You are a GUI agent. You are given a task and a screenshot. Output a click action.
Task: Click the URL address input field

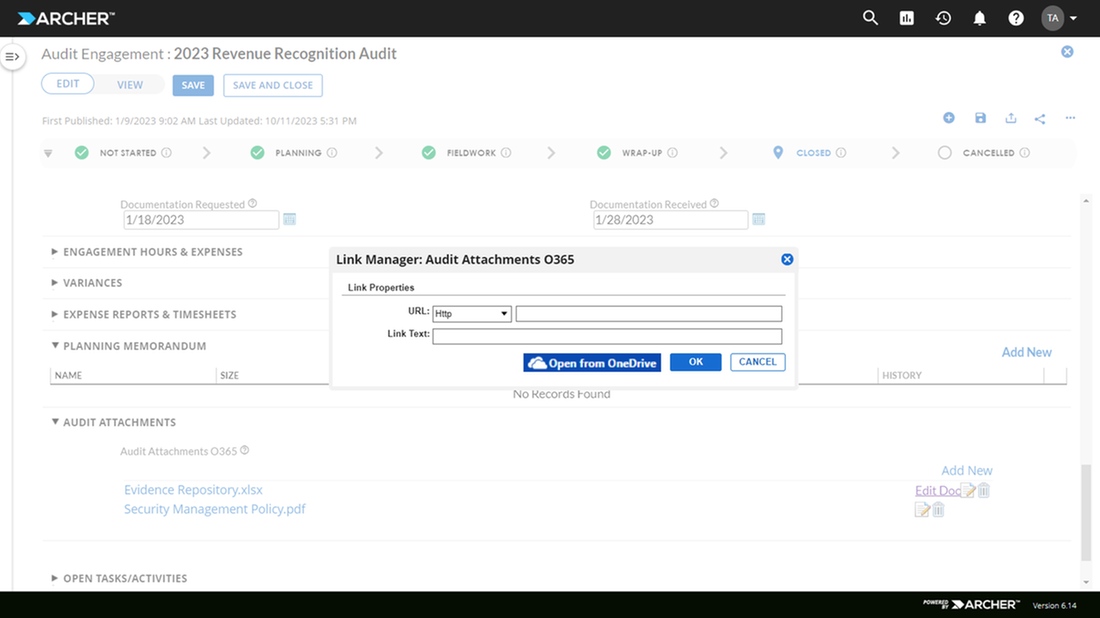click(648, 314)
